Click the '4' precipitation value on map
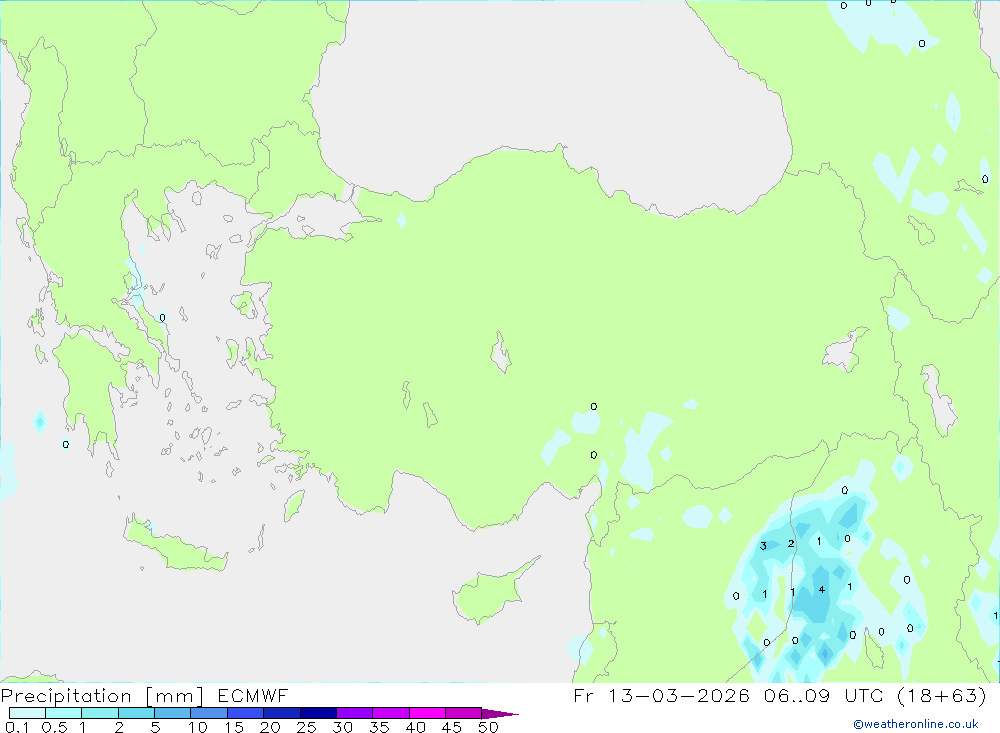Image resolution: width=1000 pixels, height=733 pixels. click(821, 589)
